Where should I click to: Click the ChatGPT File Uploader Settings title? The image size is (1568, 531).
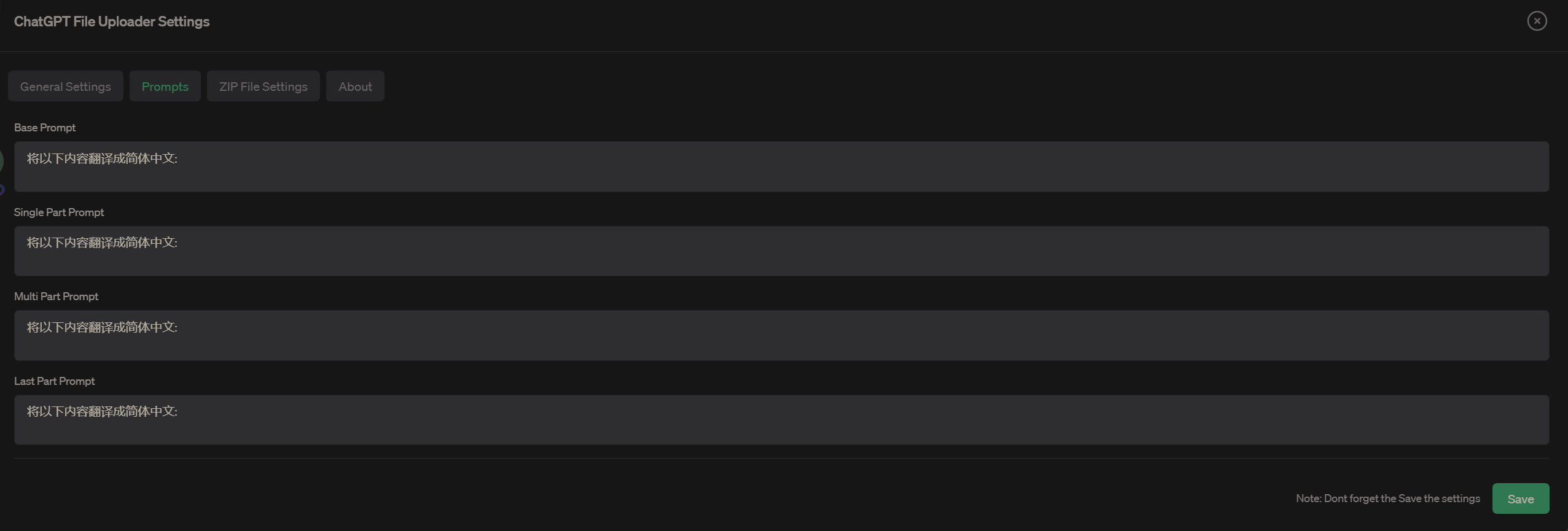tap(112, 21)
